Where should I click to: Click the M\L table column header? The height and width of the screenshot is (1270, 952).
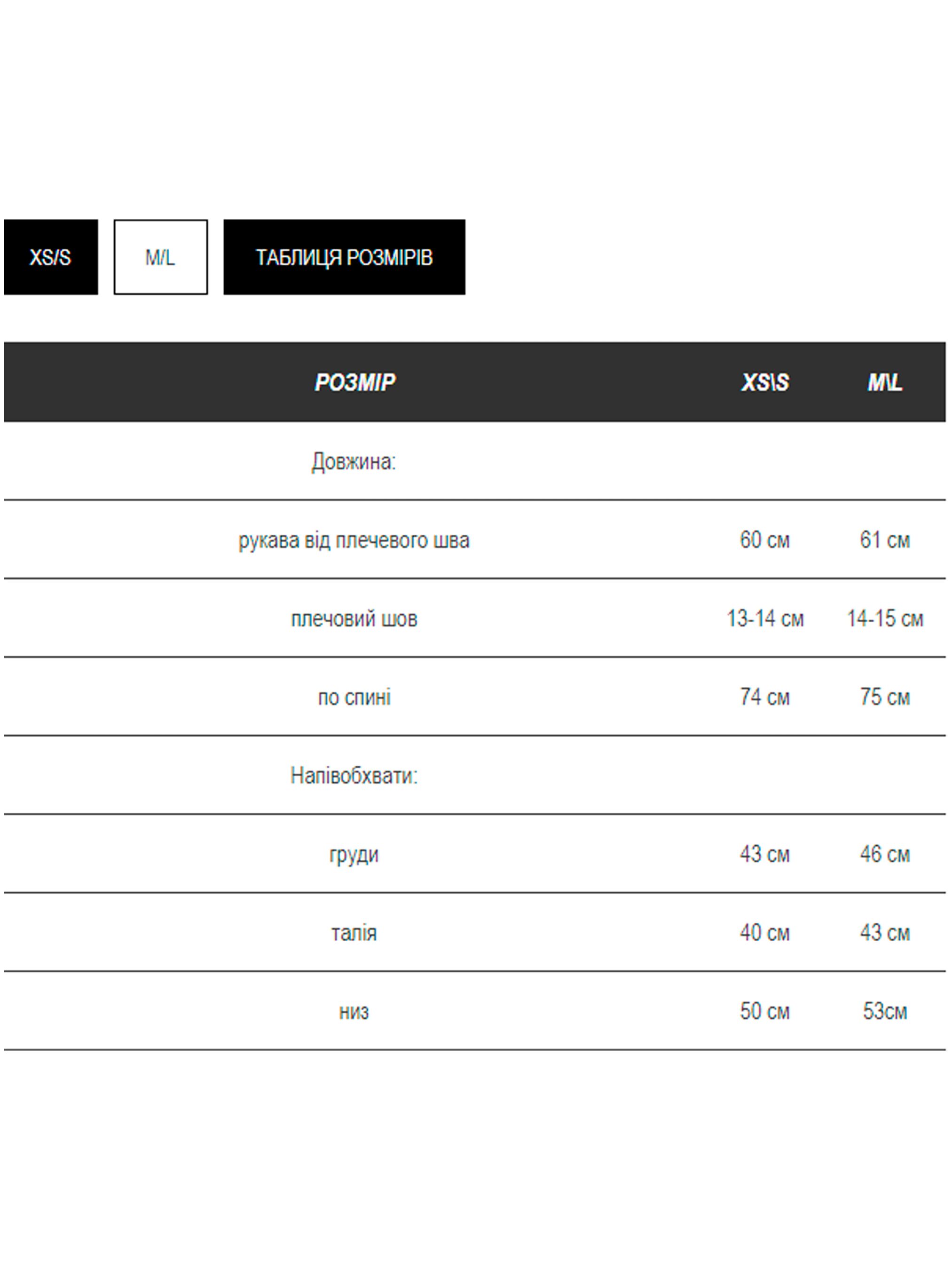pos(885,382)
